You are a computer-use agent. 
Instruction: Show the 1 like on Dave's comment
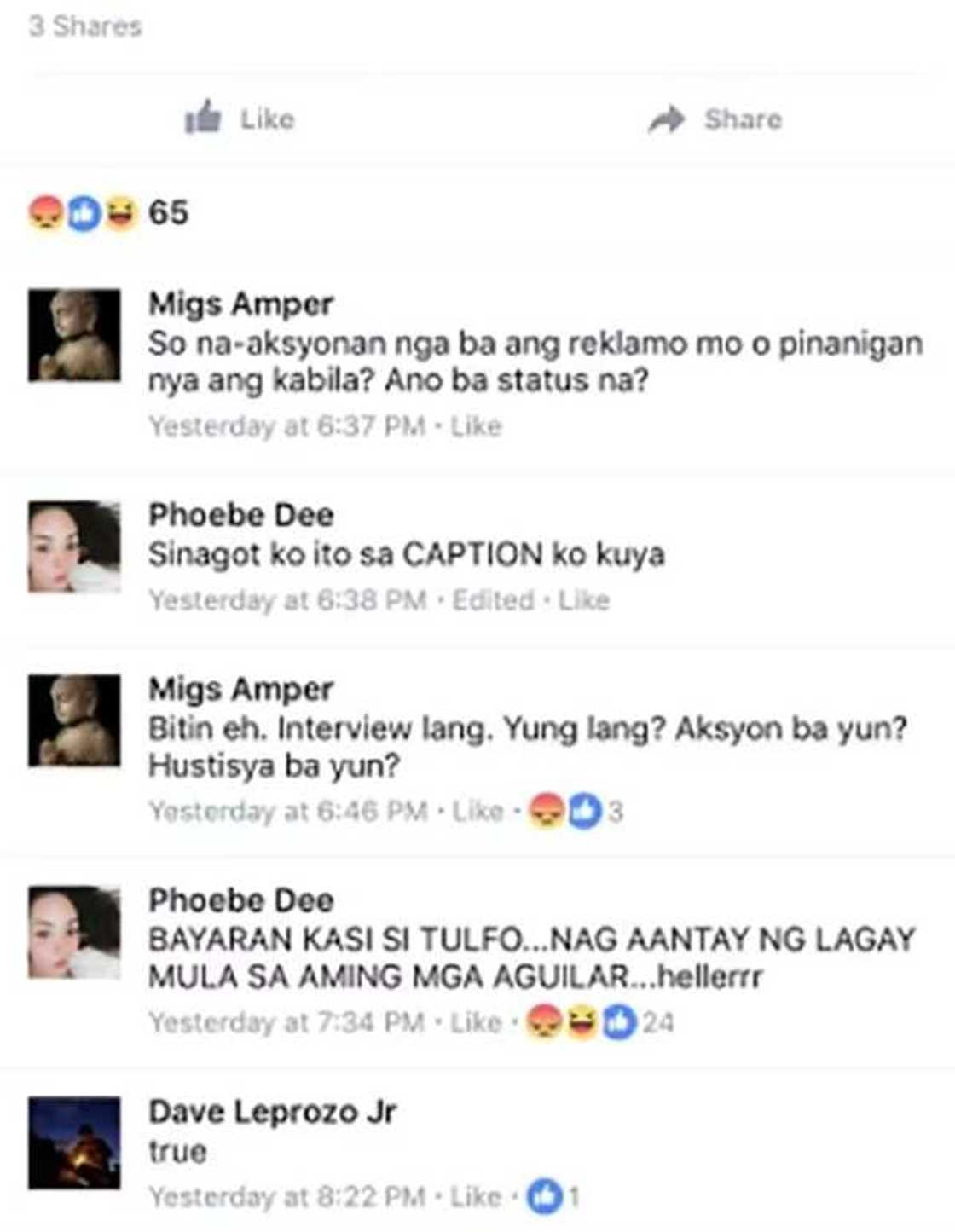tap(553, 1197)
